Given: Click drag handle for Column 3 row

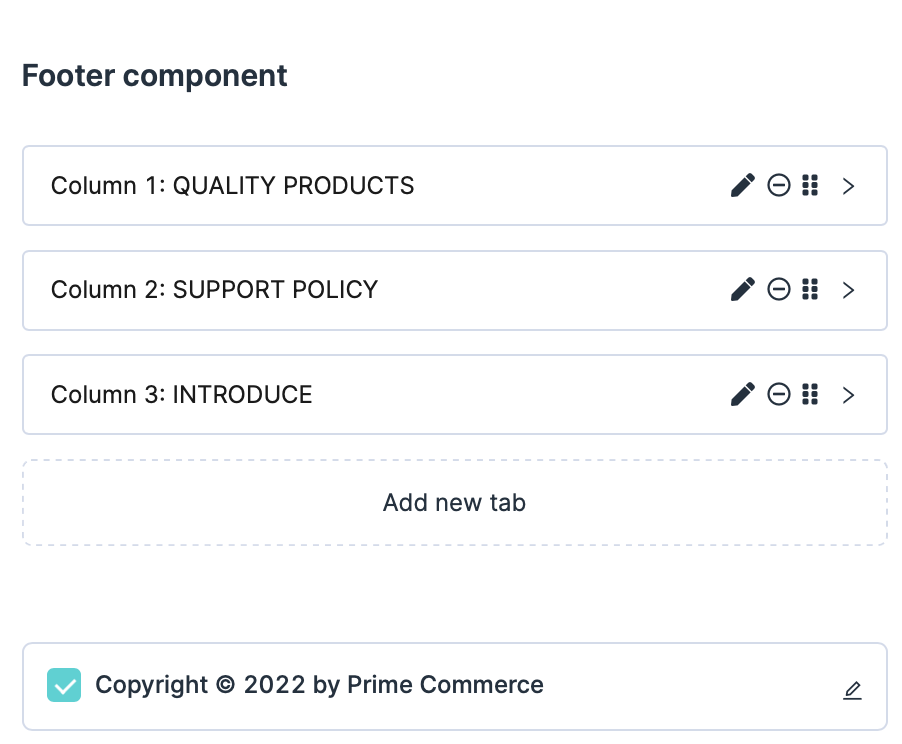Looking at the screenshot, I should point(811,395).
